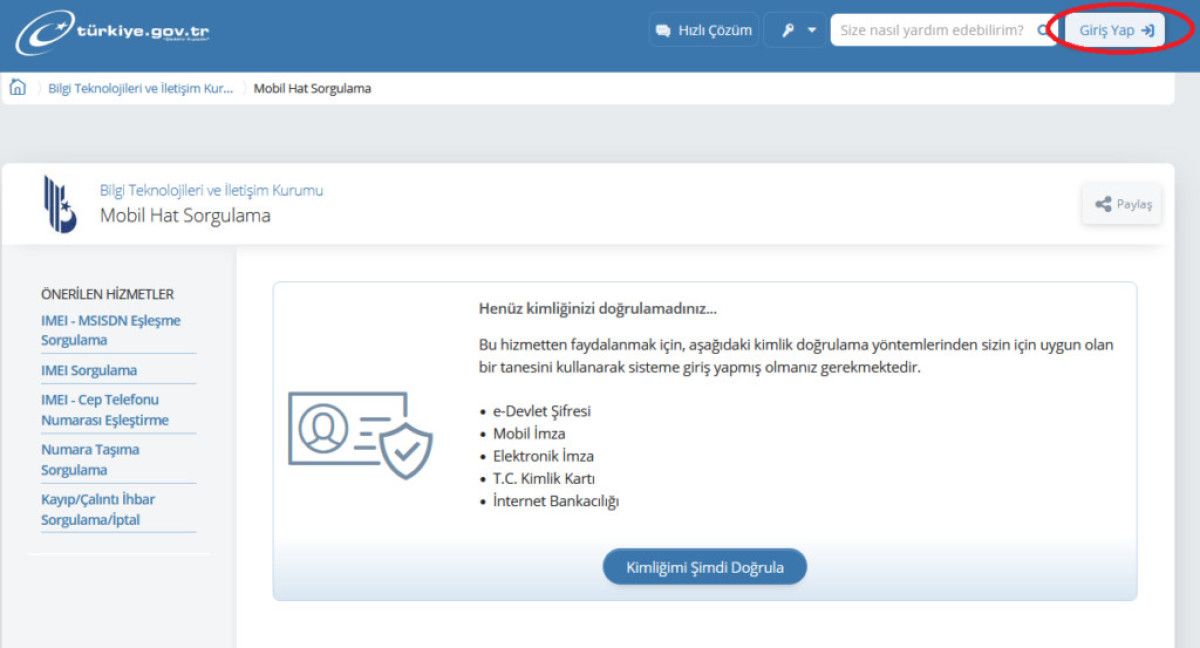Click the home icon in breadcrumb
This screenshot has width=1200, height=648.
coord(17,87)
